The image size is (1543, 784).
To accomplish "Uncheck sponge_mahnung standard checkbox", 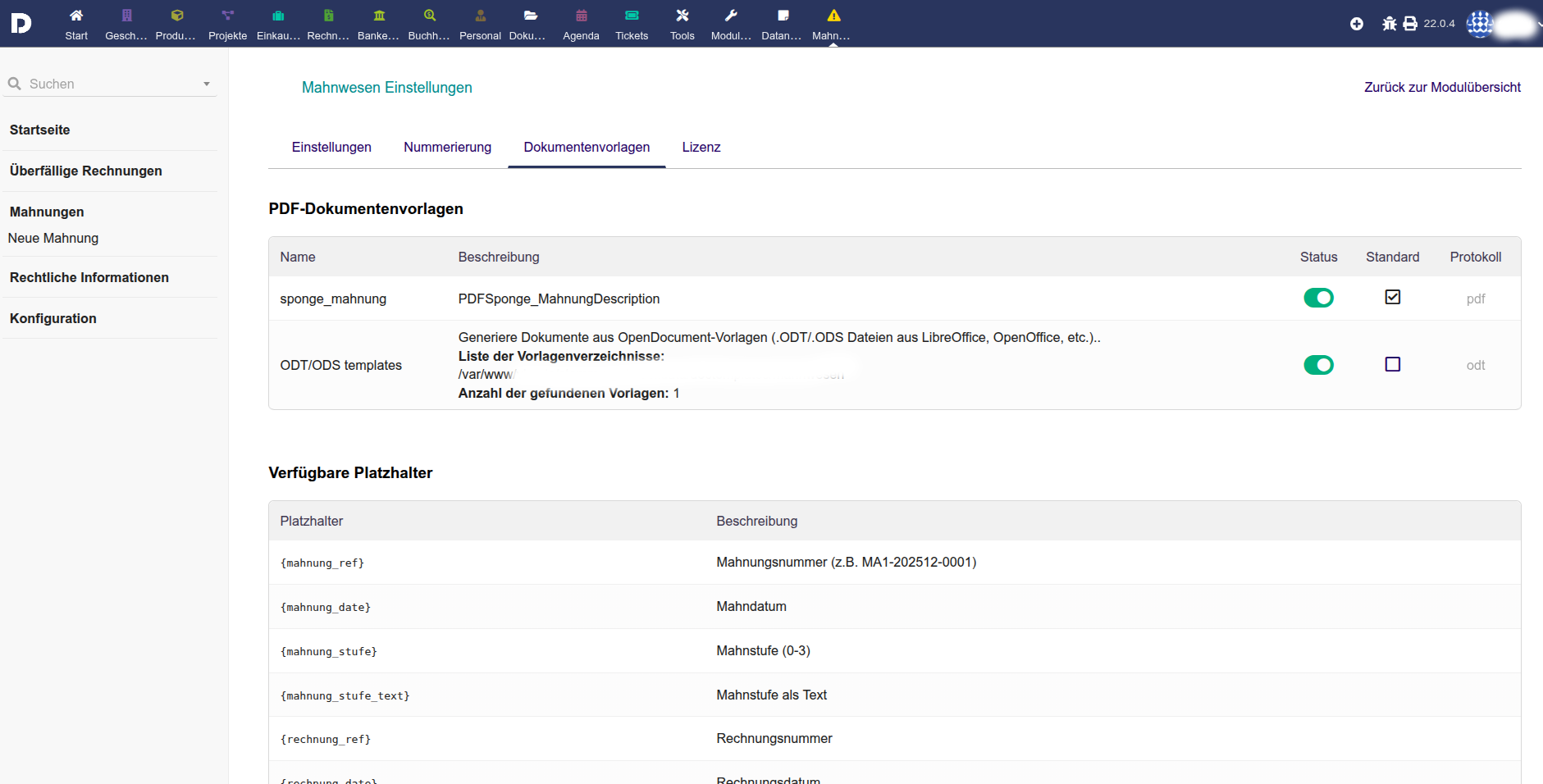I will [x=1392, y=297].
